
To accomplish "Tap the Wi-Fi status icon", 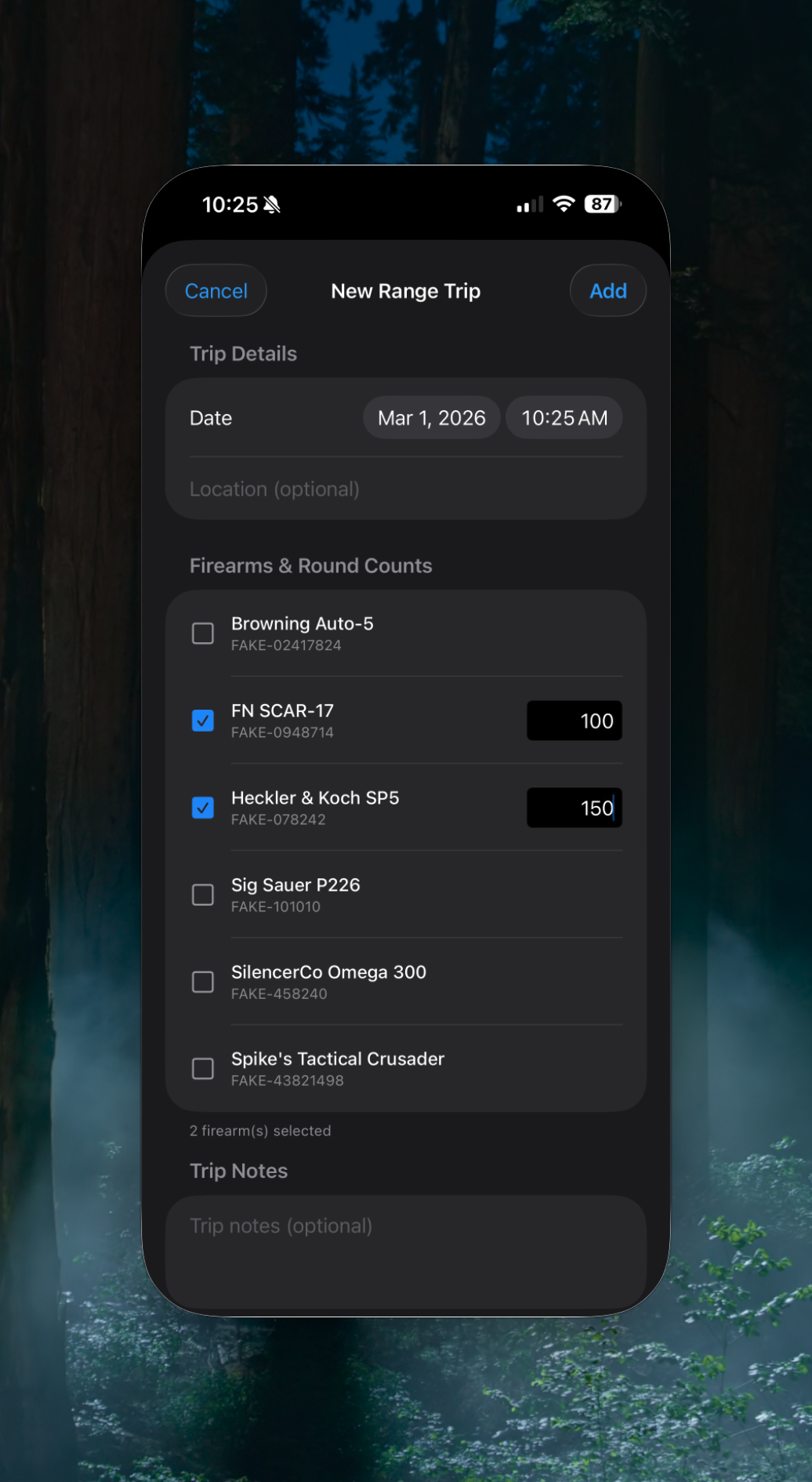I will pyautogui.click(x=564, y=204).
